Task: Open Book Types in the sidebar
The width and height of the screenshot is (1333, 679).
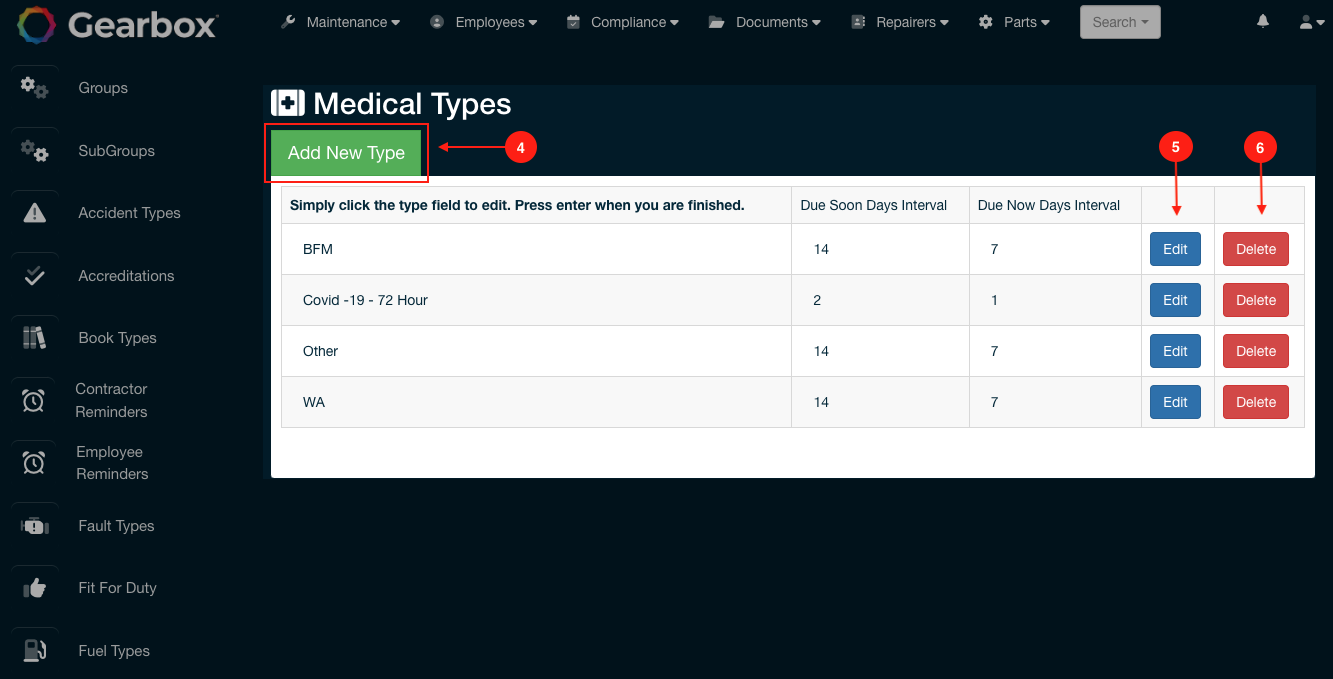Action: click(117, 338)
